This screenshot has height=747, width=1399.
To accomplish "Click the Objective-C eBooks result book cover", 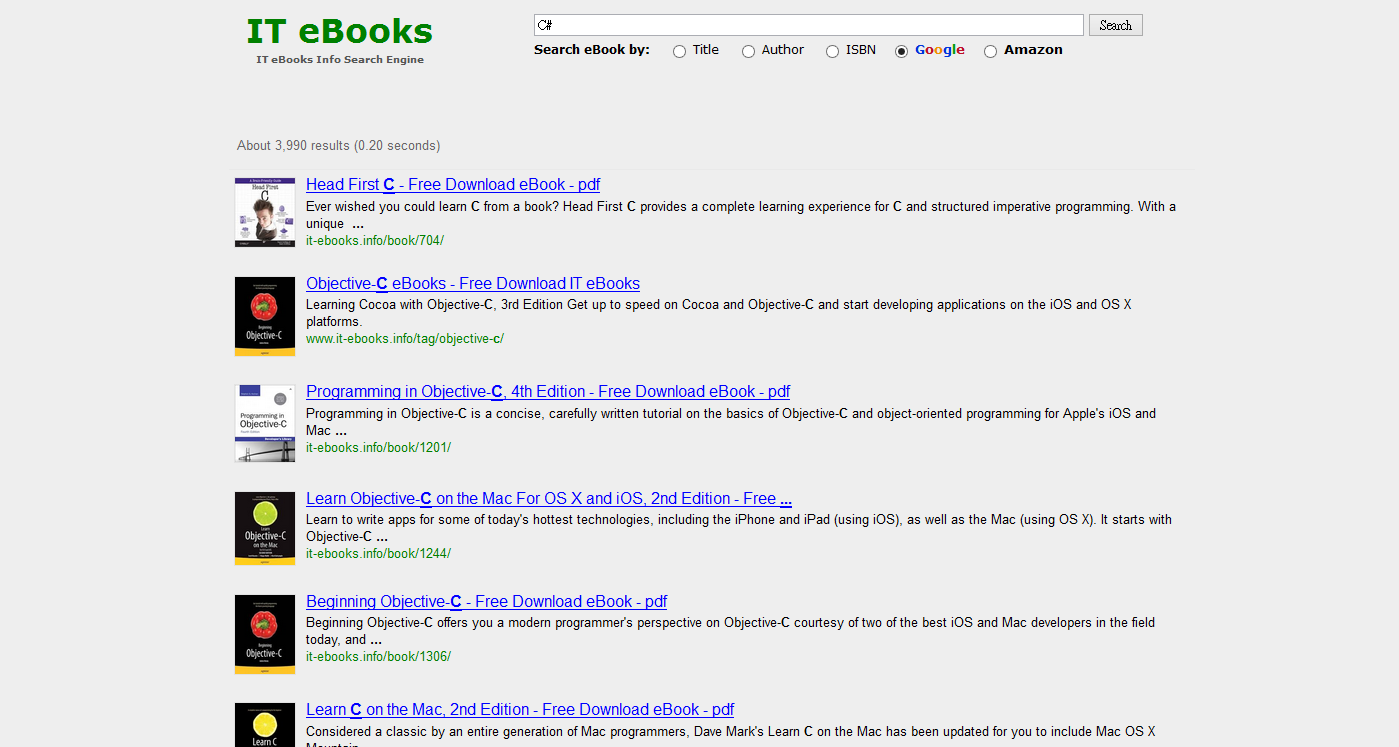I will pos(265,316).
